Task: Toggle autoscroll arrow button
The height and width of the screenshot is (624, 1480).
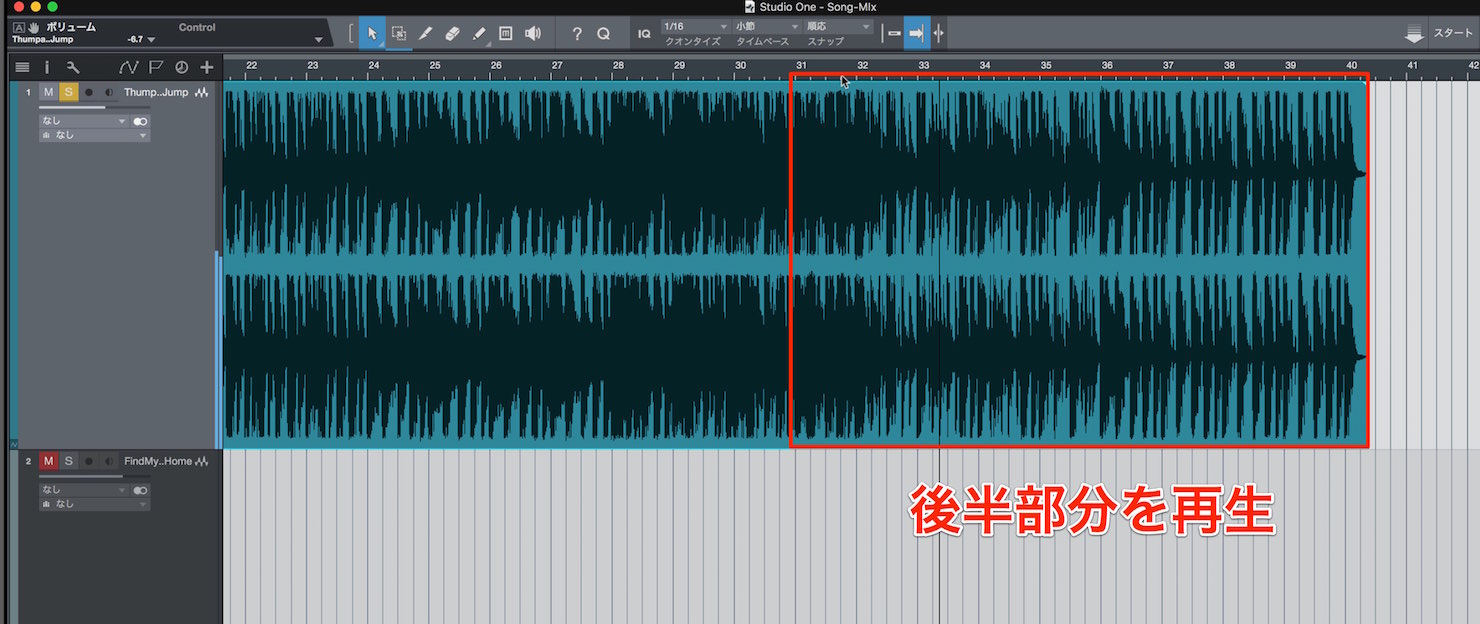Action: click(916, 33)
